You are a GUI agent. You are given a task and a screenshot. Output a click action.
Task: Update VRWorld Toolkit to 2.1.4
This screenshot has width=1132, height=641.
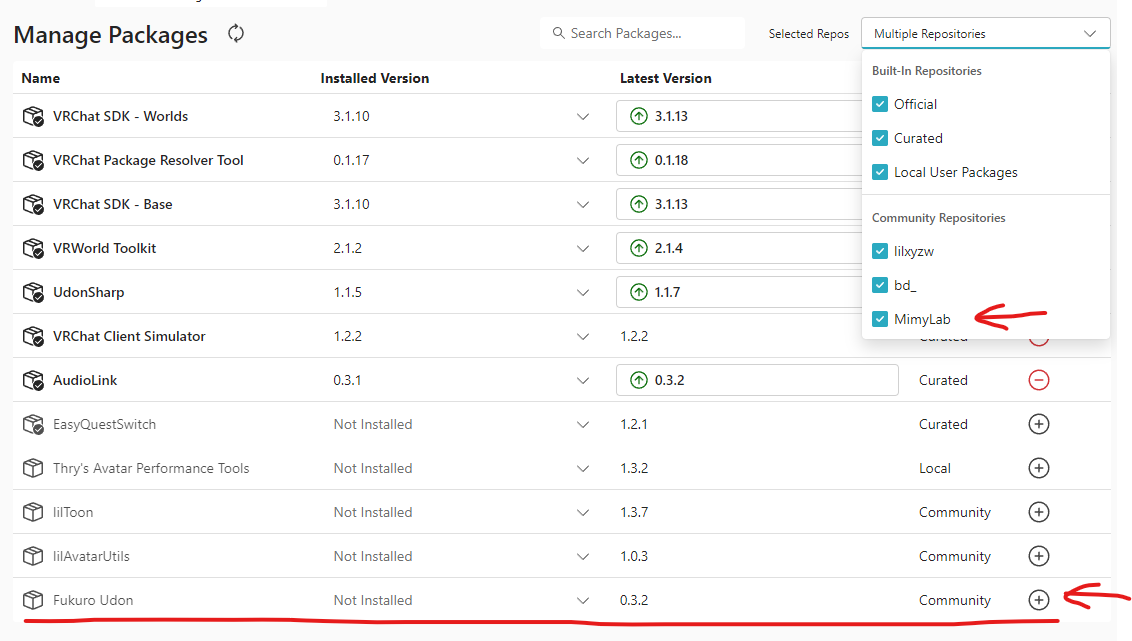(739, 248)
